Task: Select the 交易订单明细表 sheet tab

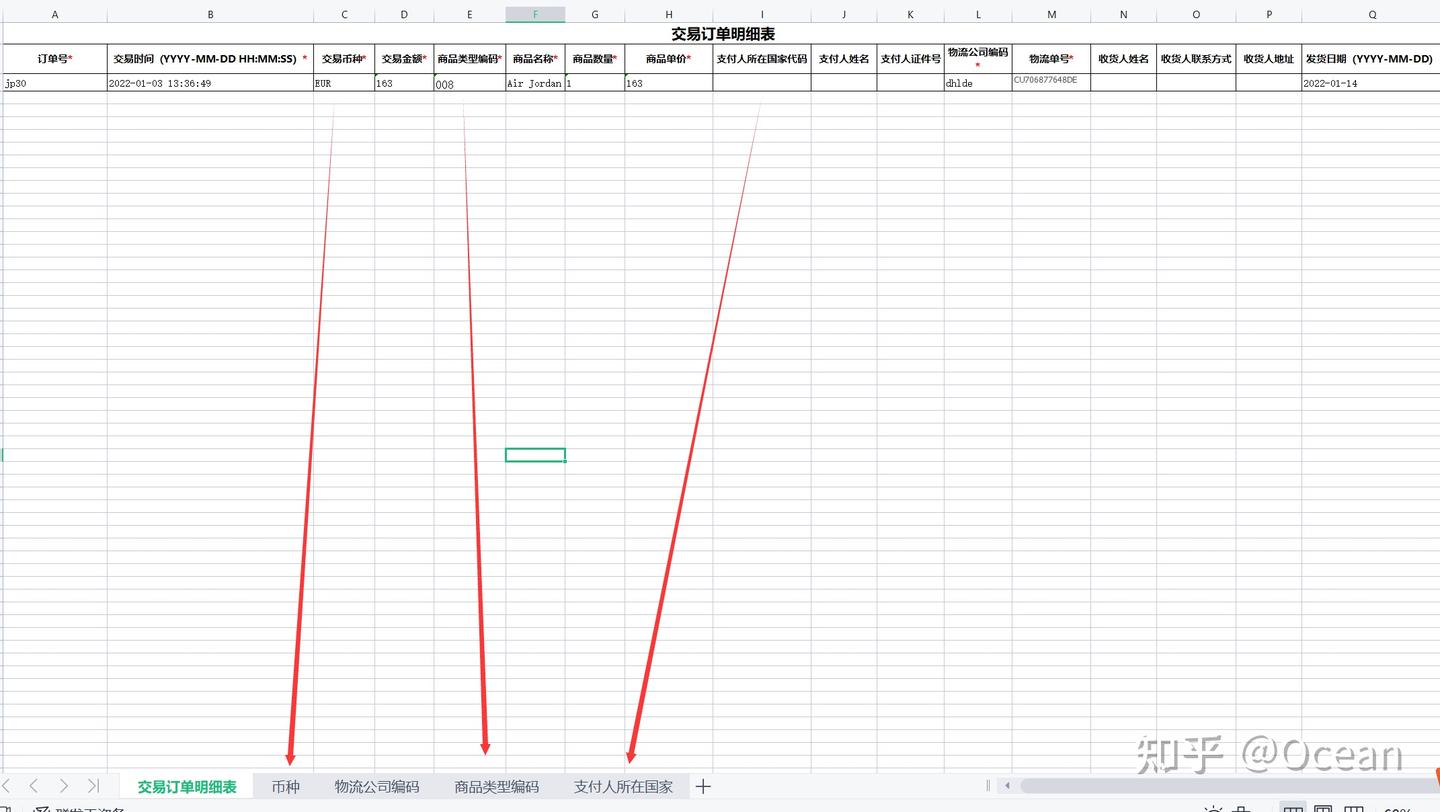Action: click(187, 786)
